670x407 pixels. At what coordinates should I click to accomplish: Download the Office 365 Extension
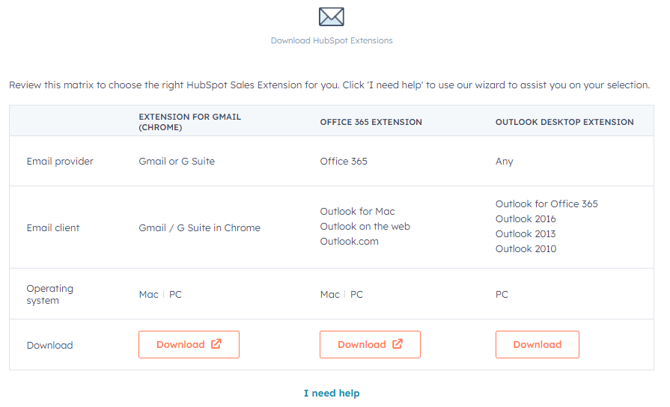pos(370,344)
